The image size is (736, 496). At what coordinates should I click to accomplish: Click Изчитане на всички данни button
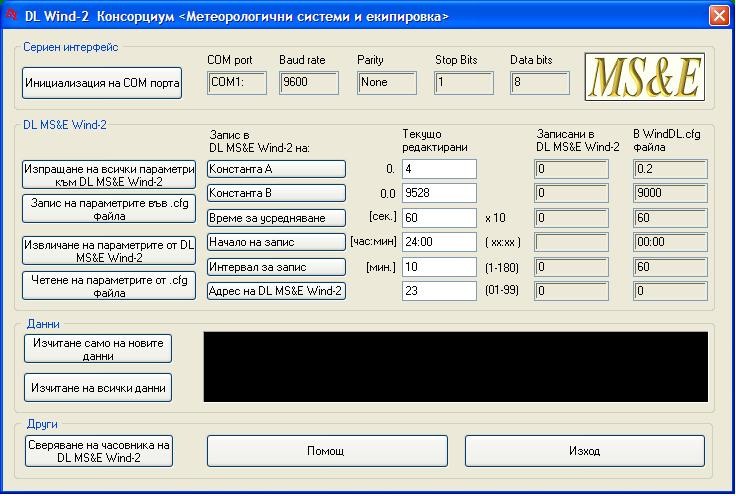tap(98, 388)
